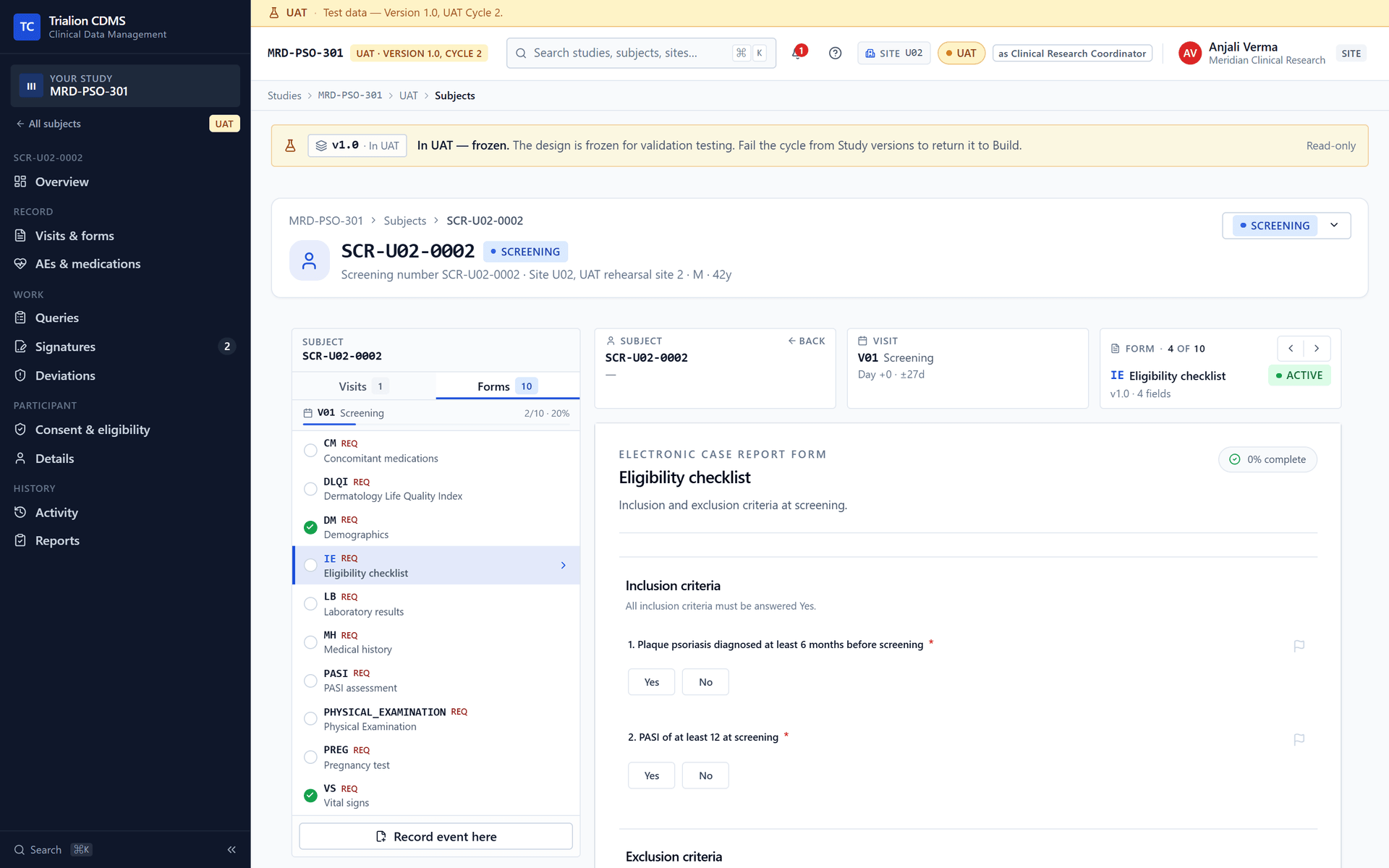Go to previous form arrow
This screenshot has width=1389, height=868.
tap(1291, 349)
